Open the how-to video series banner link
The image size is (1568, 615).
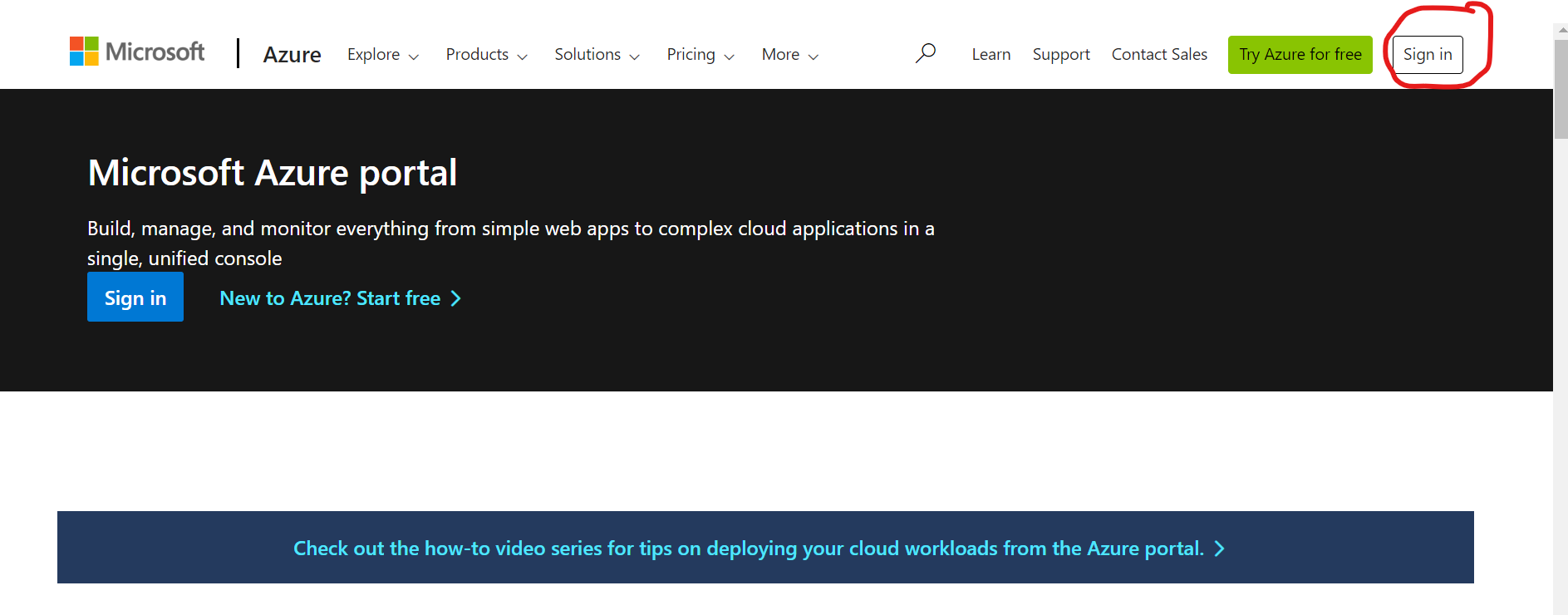click(748, 549)
